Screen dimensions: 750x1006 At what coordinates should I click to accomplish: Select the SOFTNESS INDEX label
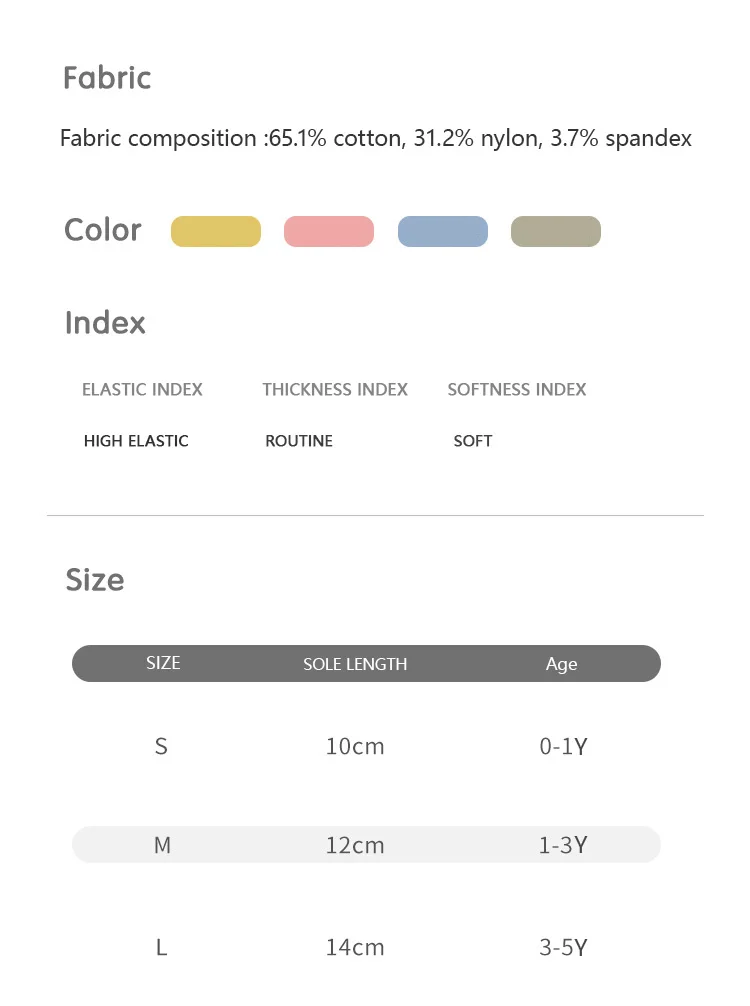pos(517,390)
